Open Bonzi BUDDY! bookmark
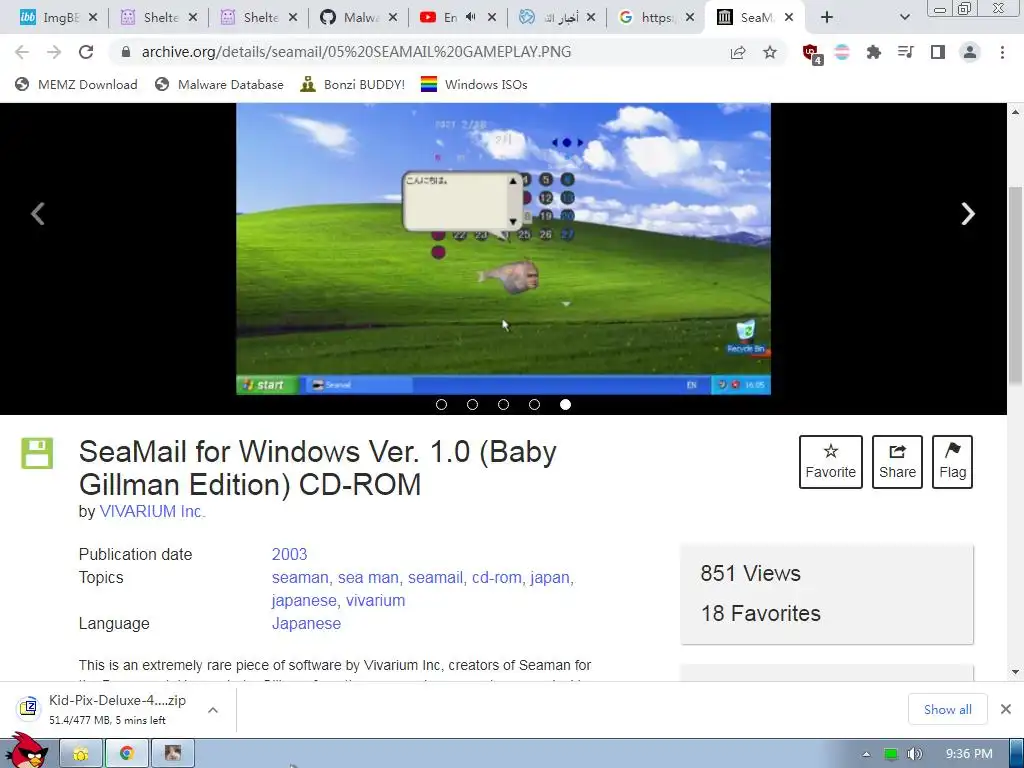This screenshot has height=768, width=1024. (353, 84)
